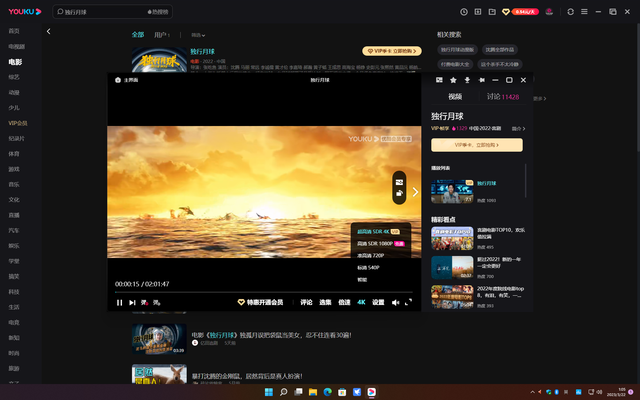
Task: Download the video via download icon
Action: point(467,80)
